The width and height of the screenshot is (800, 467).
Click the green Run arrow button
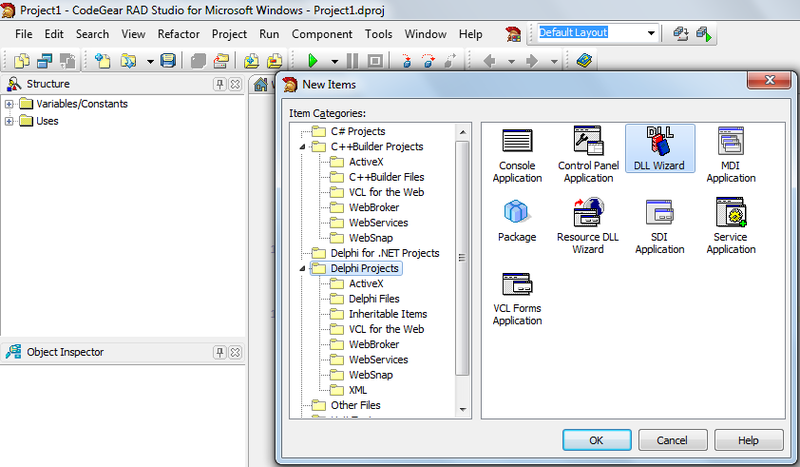(313, 61)
